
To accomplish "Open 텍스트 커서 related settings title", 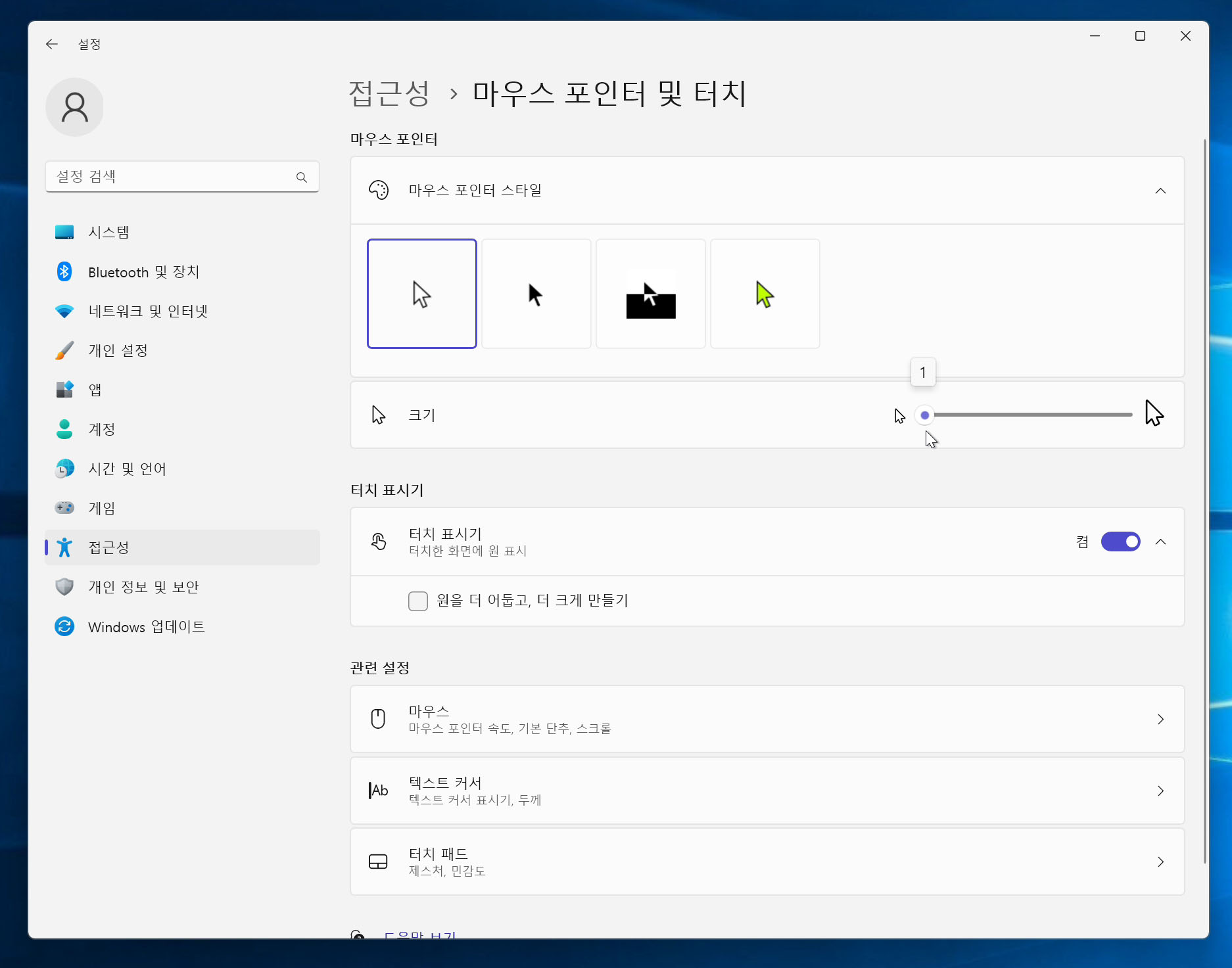I will pos(445,783).
